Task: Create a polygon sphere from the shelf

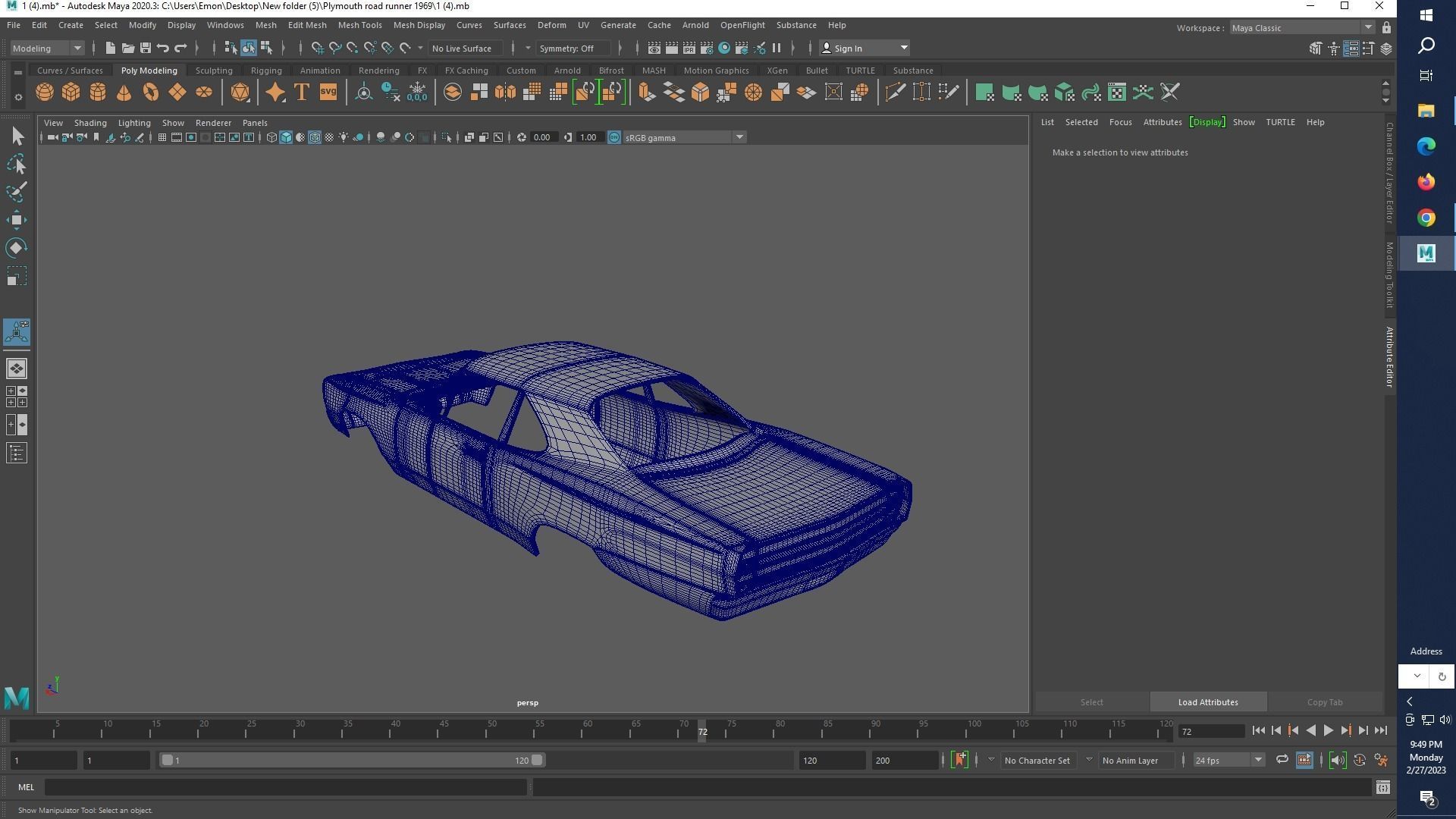Action: pos(45,93)
